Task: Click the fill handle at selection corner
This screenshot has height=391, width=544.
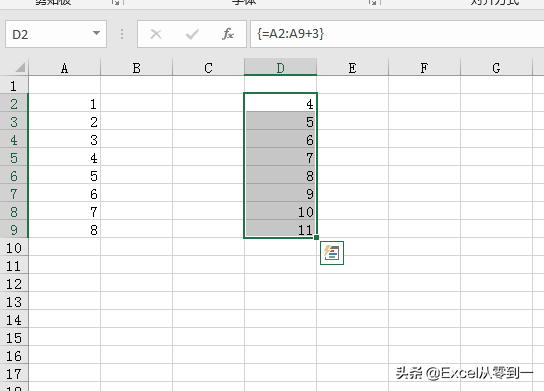Action: [x=316, y=238]
